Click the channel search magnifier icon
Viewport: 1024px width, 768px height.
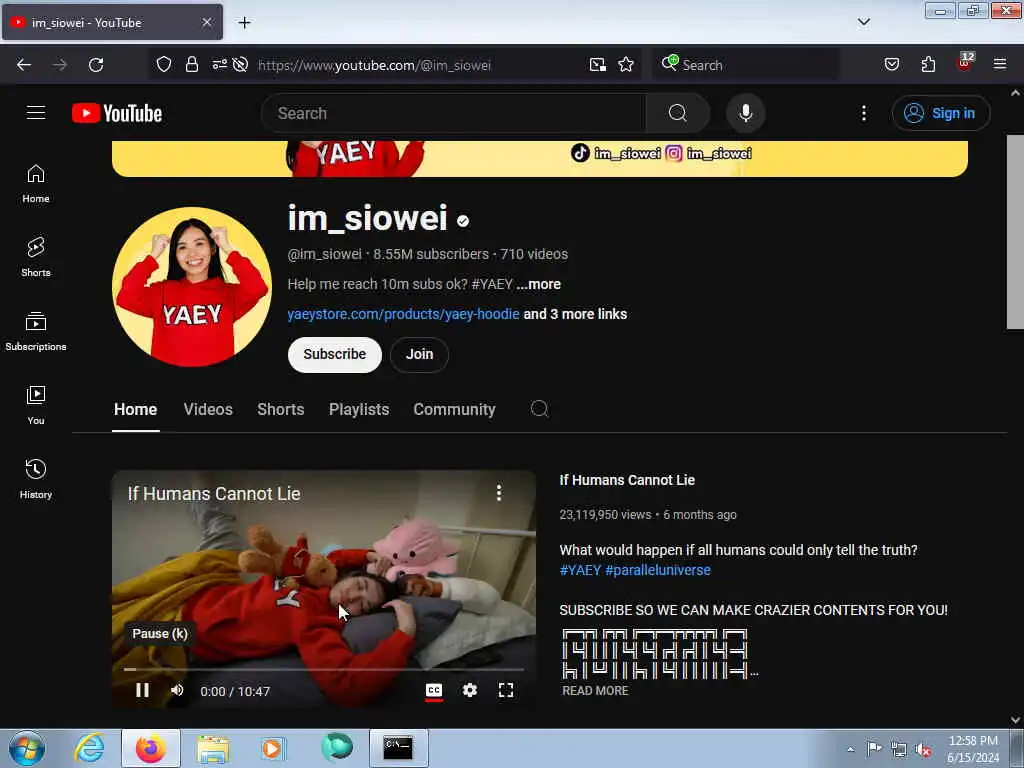tap(539, 409)
